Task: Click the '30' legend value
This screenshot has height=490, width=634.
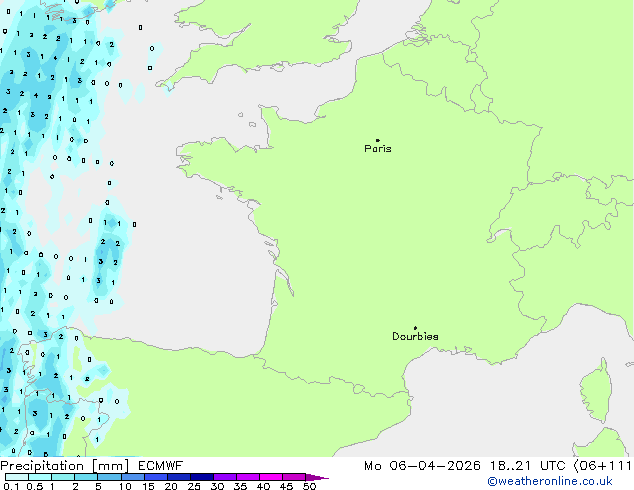Action: [217, 486]
